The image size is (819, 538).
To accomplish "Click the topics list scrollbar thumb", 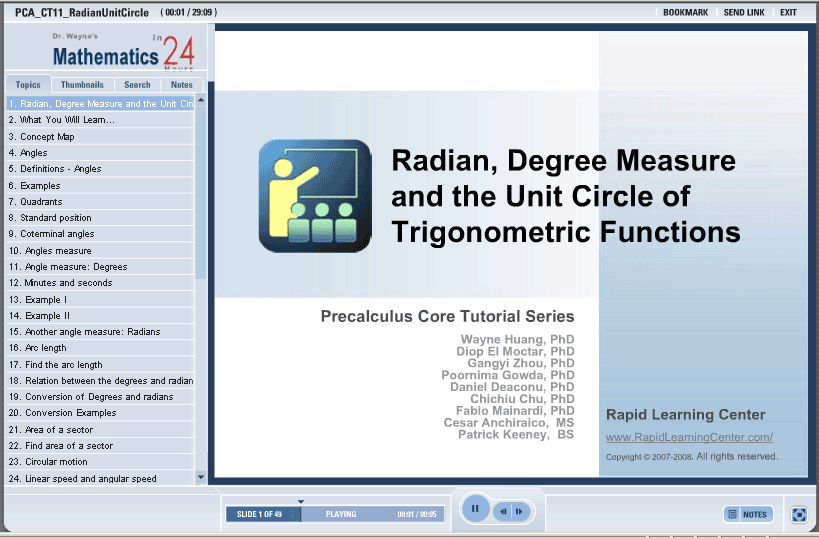I will (201, 193).
